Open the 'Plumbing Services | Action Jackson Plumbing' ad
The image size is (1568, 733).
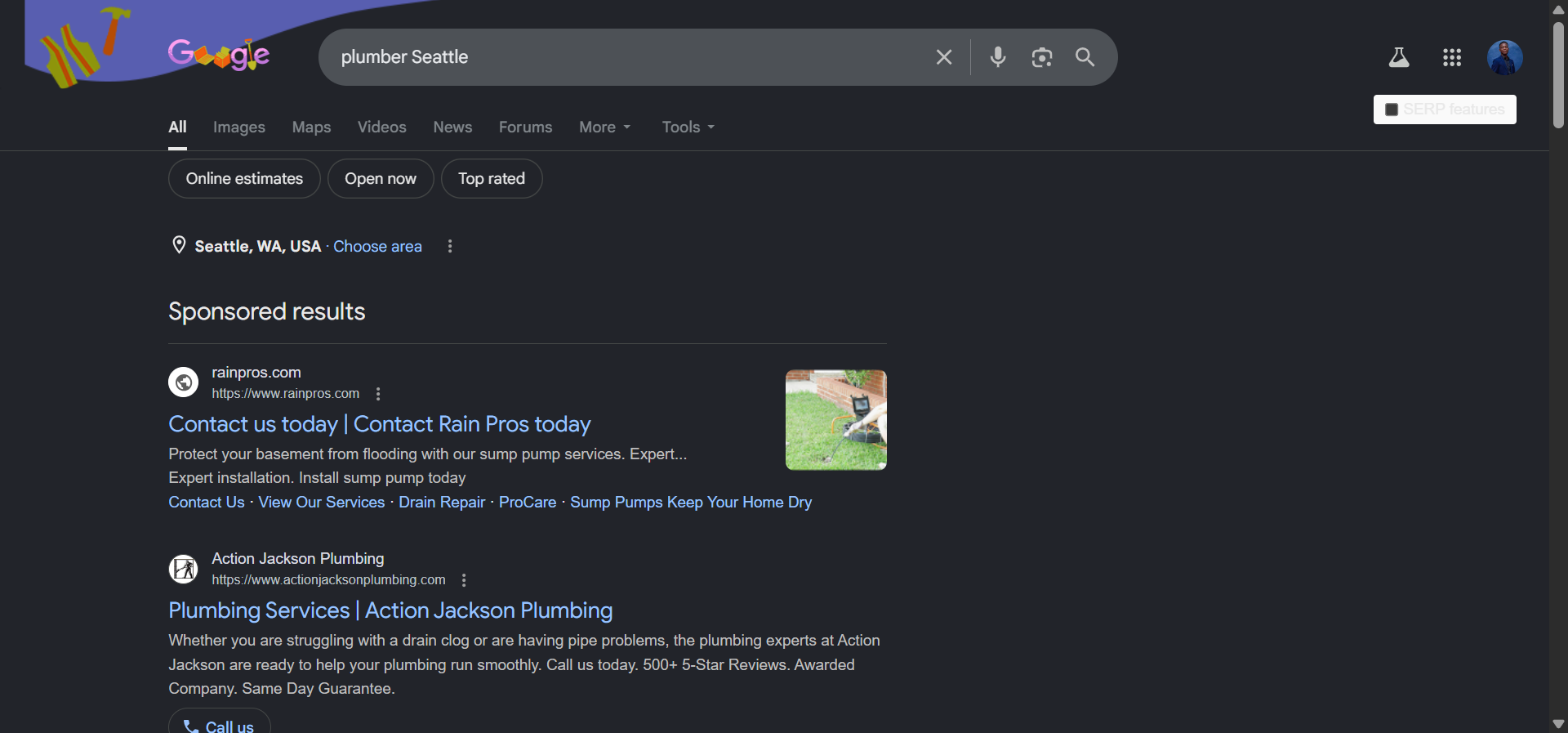390,610
